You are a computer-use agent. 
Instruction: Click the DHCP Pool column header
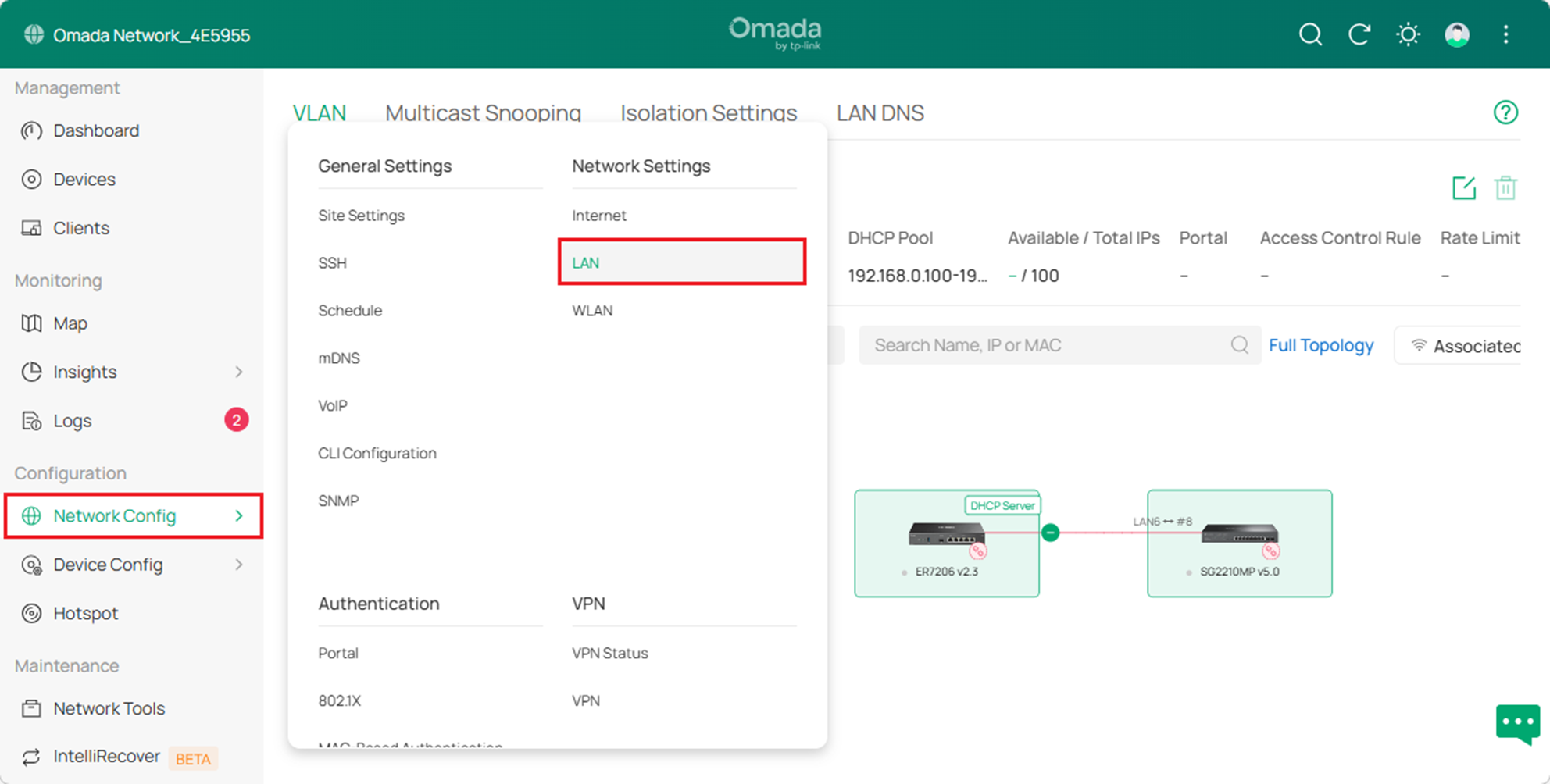coord(891,238)
